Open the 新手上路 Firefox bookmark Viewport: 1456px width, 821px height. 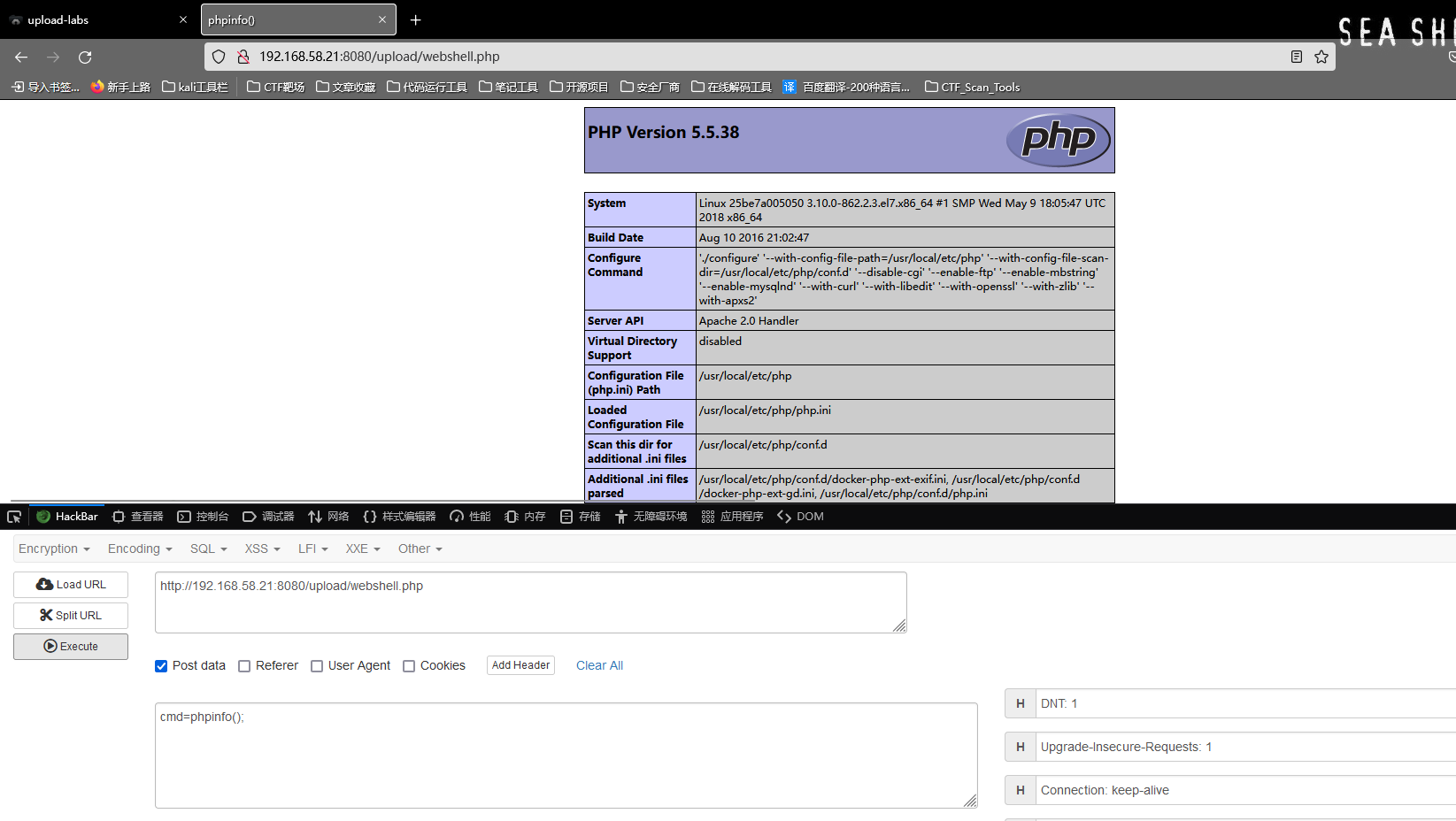pos(120,87)
